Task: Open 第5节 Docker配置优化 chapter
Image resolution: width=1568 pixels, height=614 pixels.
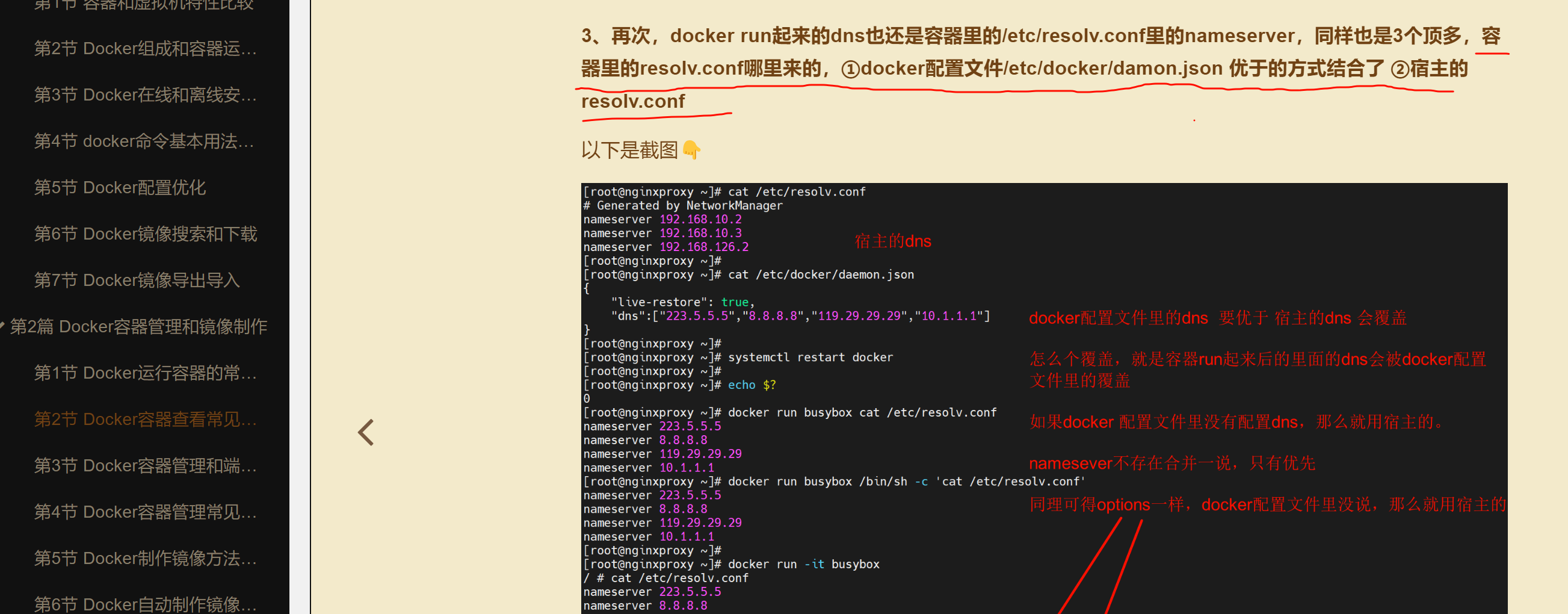Action: [119, 187]
